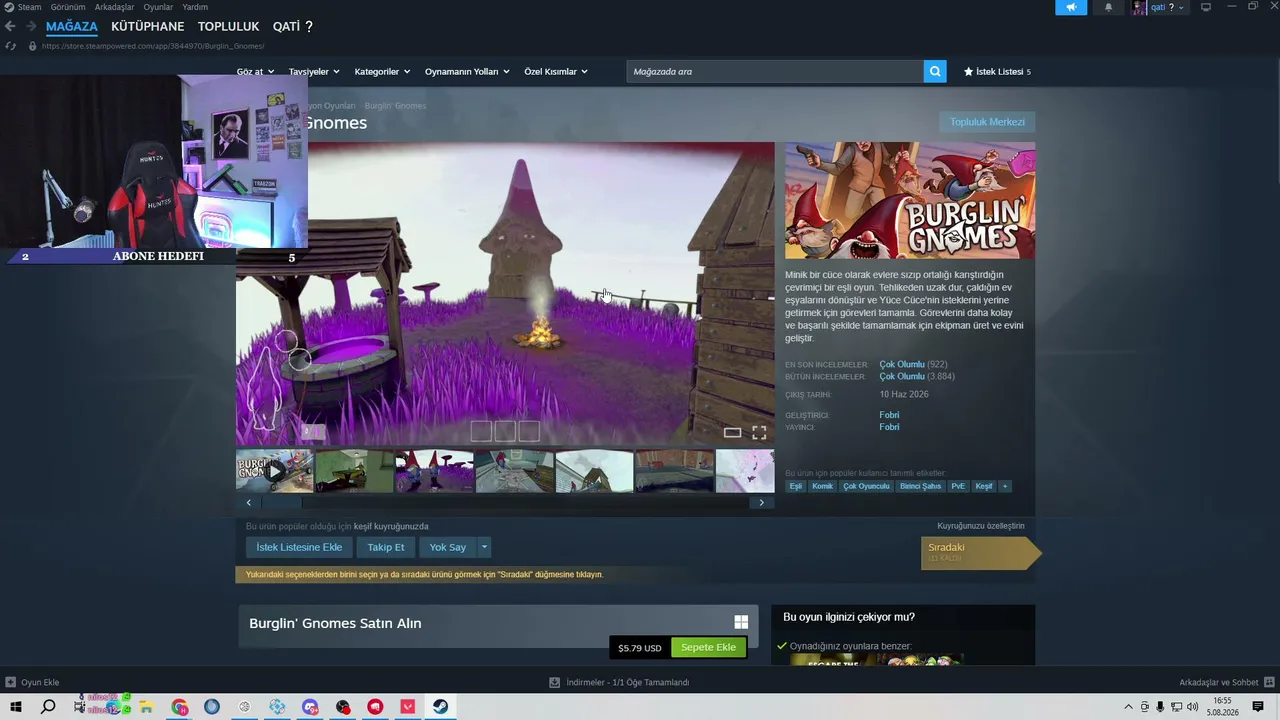1280x720 pixels.
Task: Open the notifications bell icon
Action: click(1108, 7)
